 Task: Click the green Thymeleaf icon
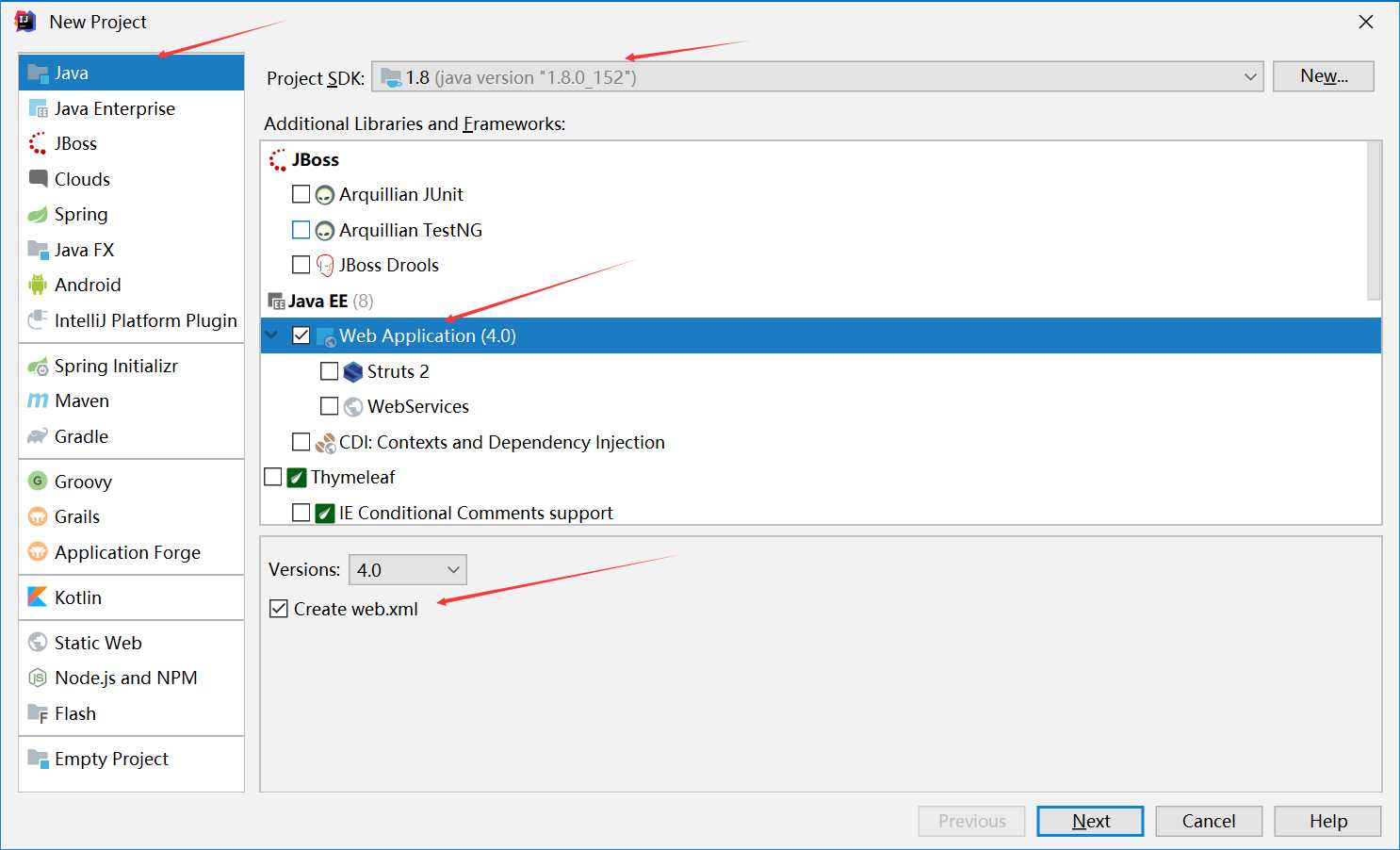pos(297,478)
